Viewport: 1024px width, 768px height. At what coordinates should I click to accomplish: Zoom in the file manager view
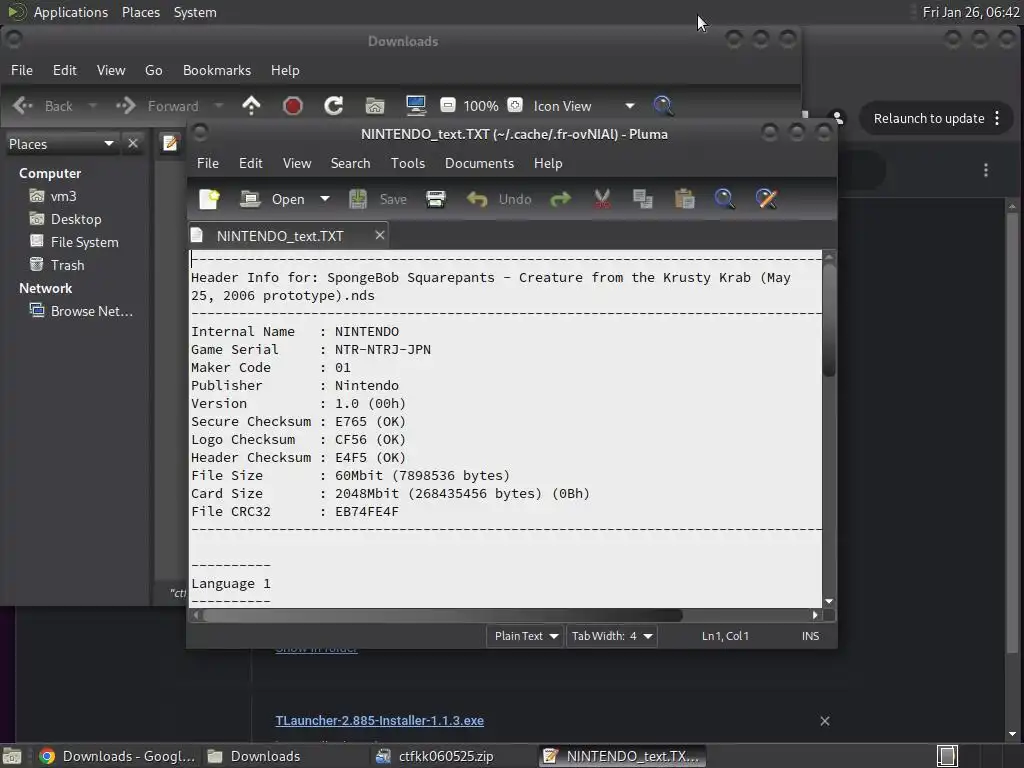tap(515, 105)
